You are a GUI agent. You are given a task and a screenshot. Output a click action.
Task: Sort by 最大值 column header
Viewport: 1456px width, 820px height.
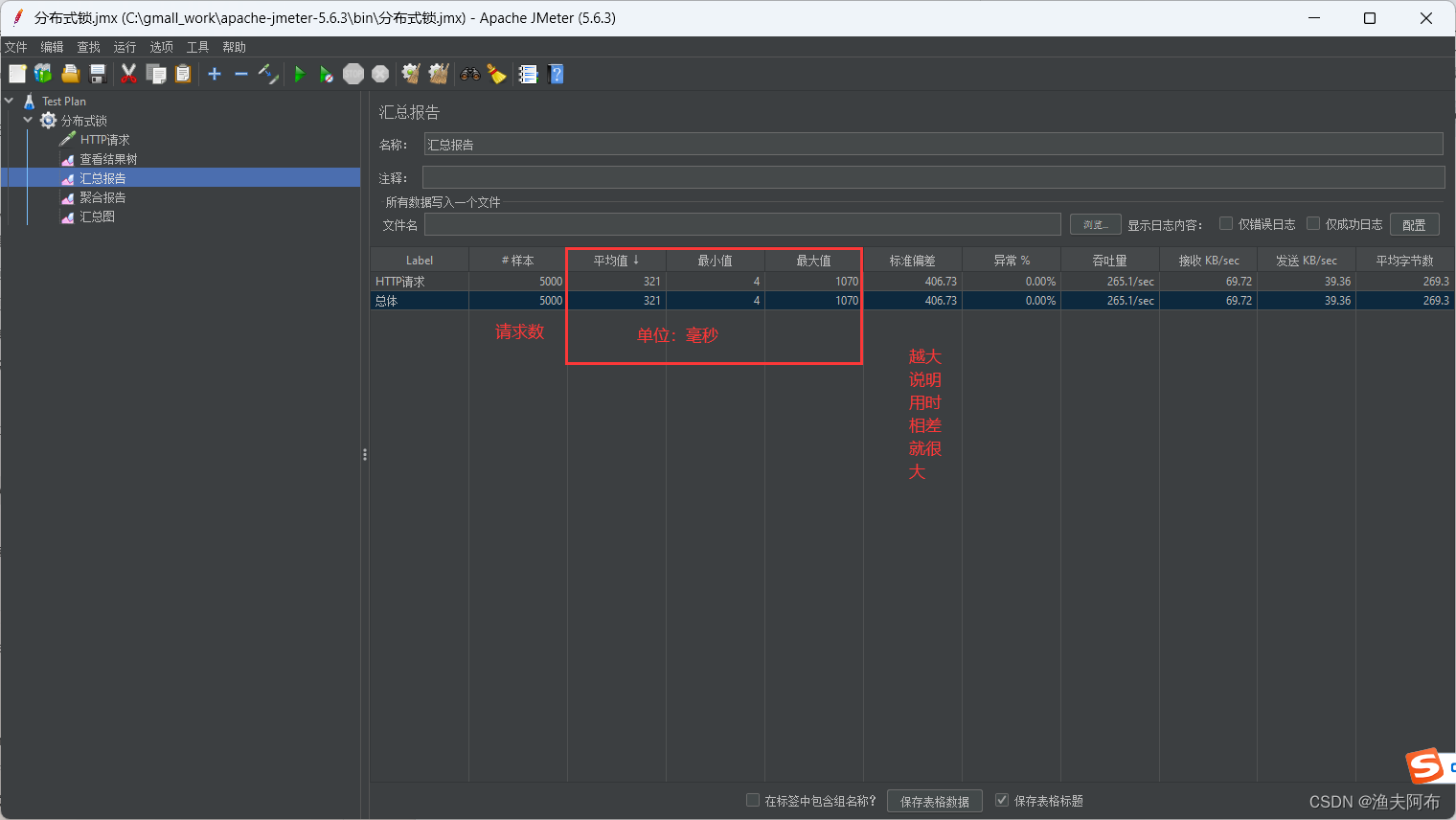(813, 261)
